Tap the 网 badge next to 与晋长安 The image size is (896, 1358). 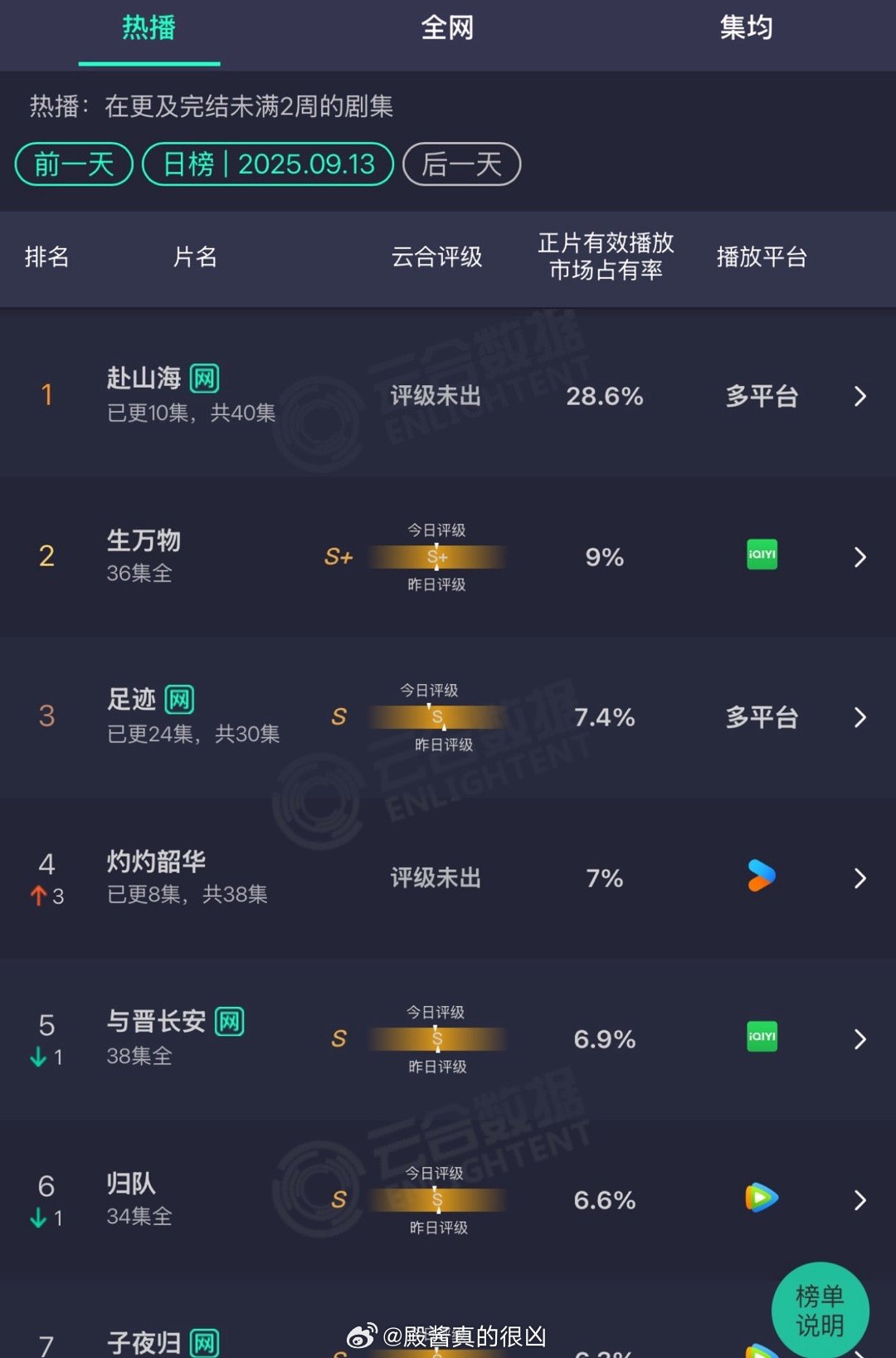229,1022
